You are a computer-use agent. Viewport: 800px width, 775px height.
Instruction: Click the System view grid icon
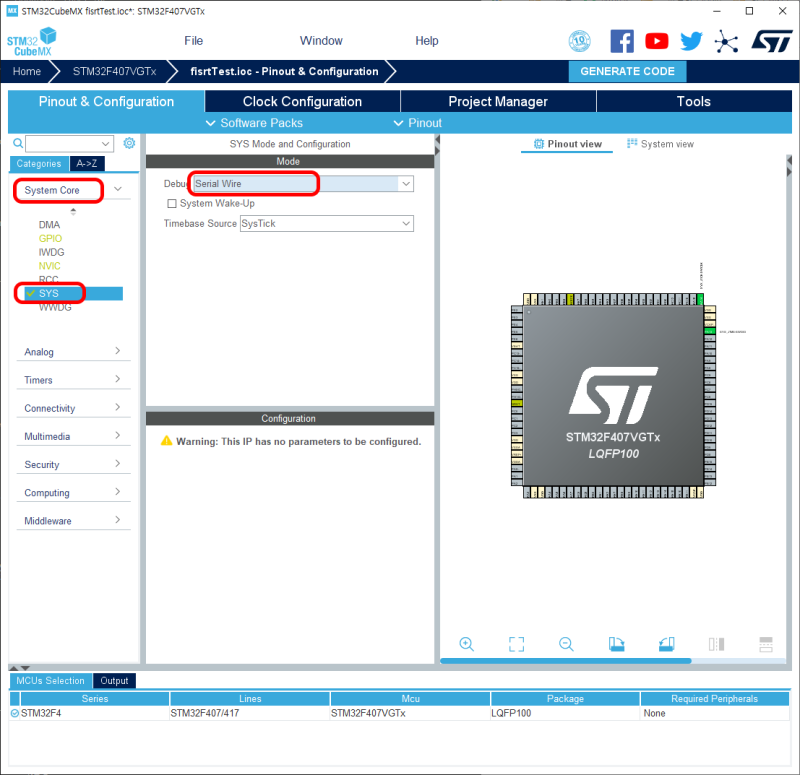click(x=632, y=143)
